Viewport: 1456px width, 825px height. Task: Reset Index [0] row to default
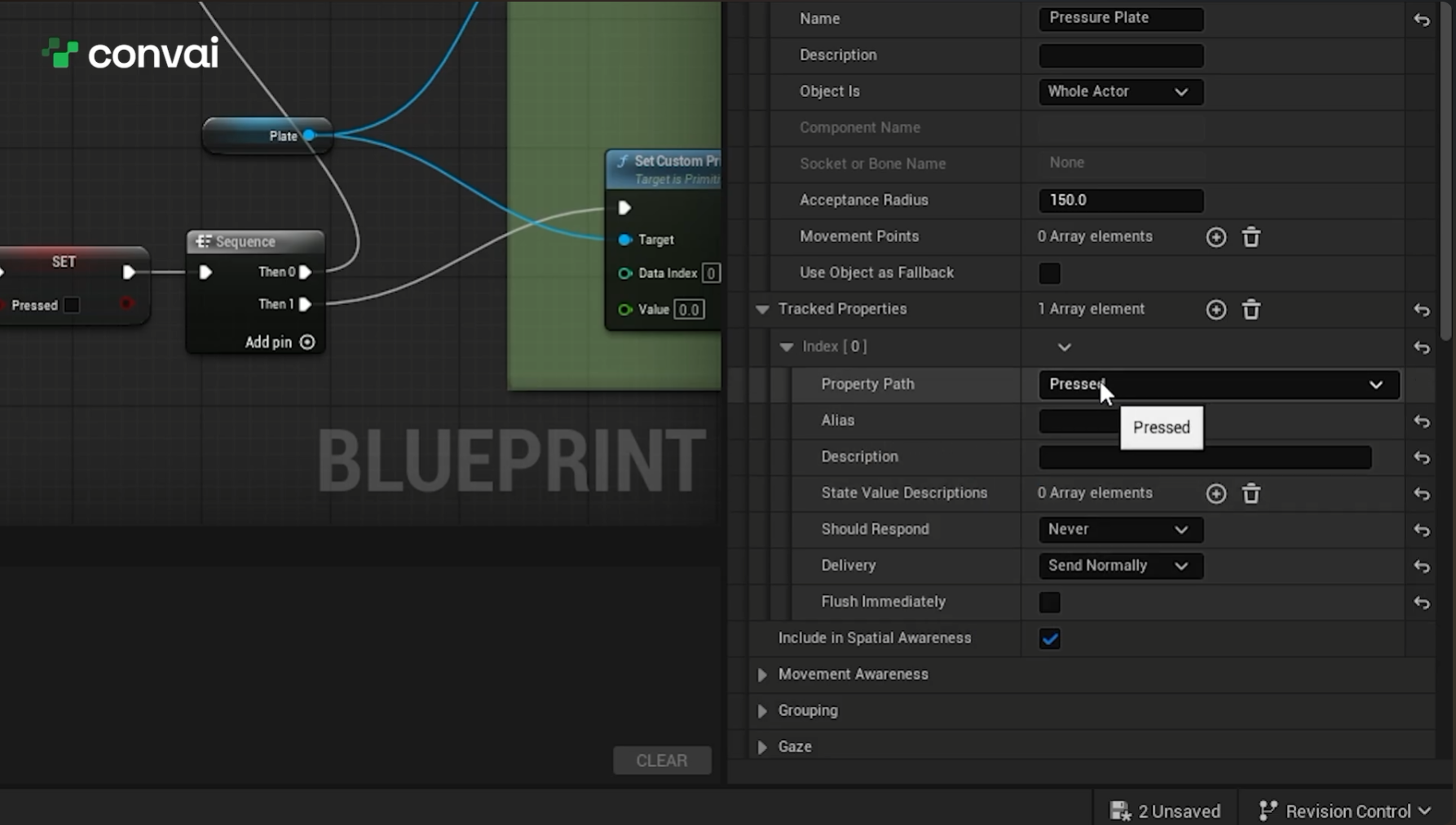(1422, 347)
